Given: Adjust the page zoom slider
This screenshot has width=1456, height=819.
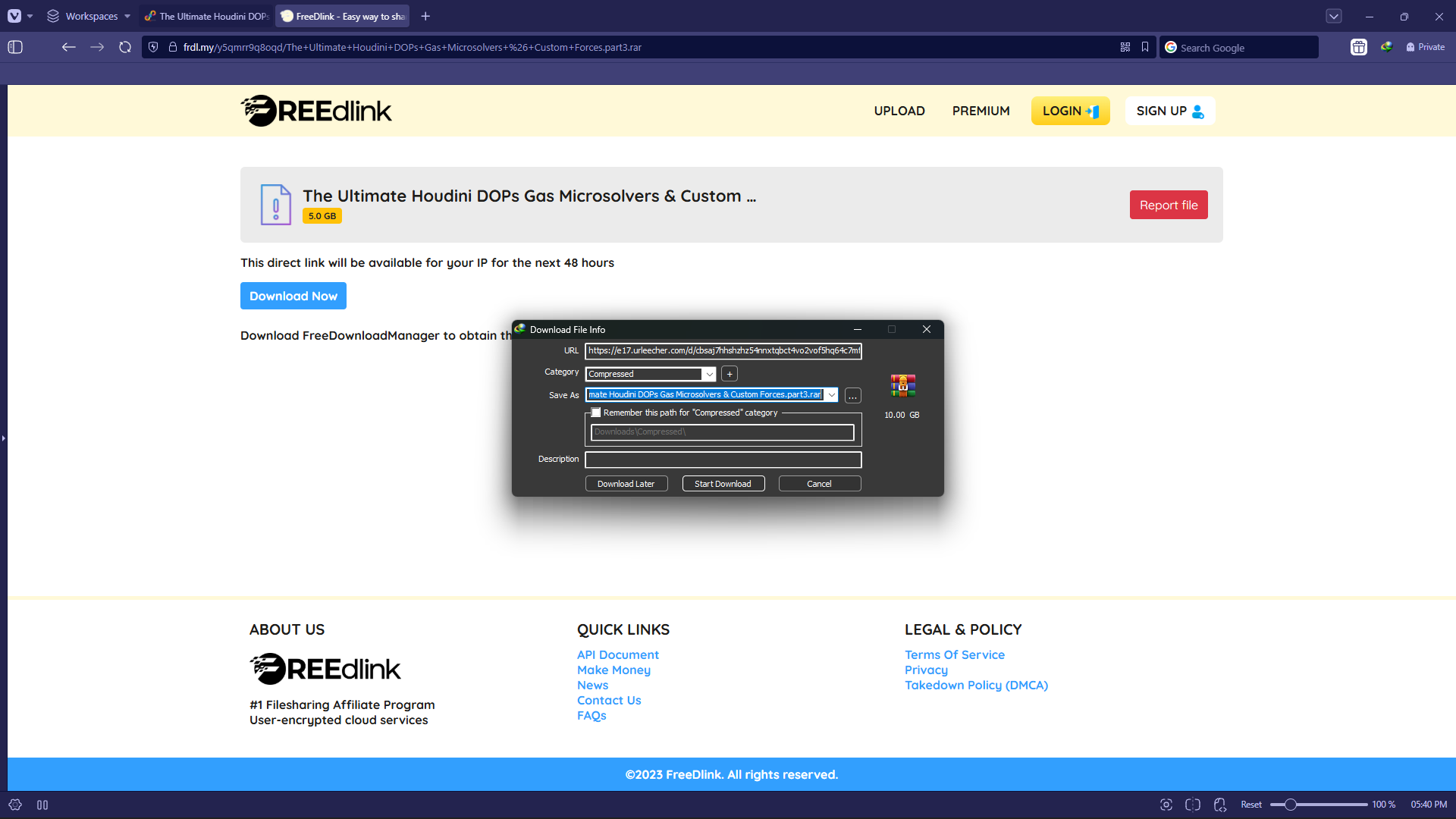Looking at the screenshot, I should click(1319, 805).
